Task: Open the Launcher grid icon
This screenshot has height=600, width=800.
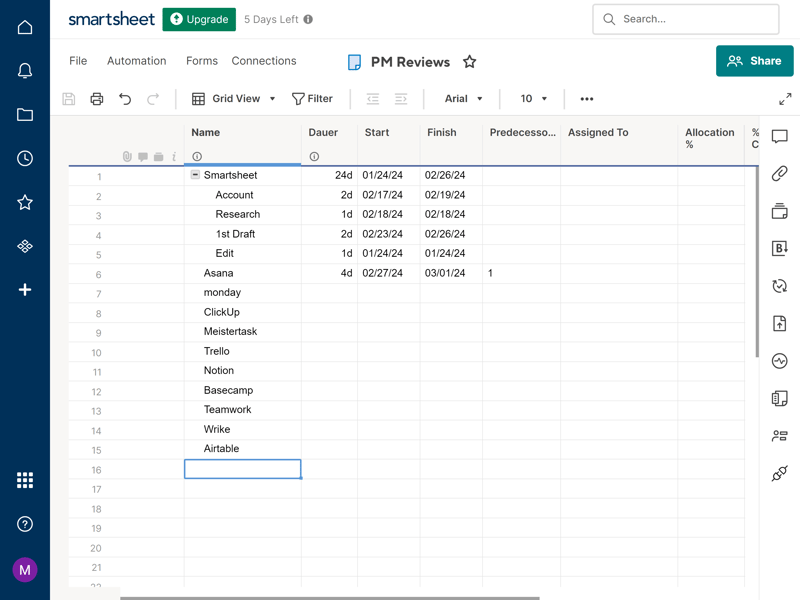Action: tap(24, 480)
